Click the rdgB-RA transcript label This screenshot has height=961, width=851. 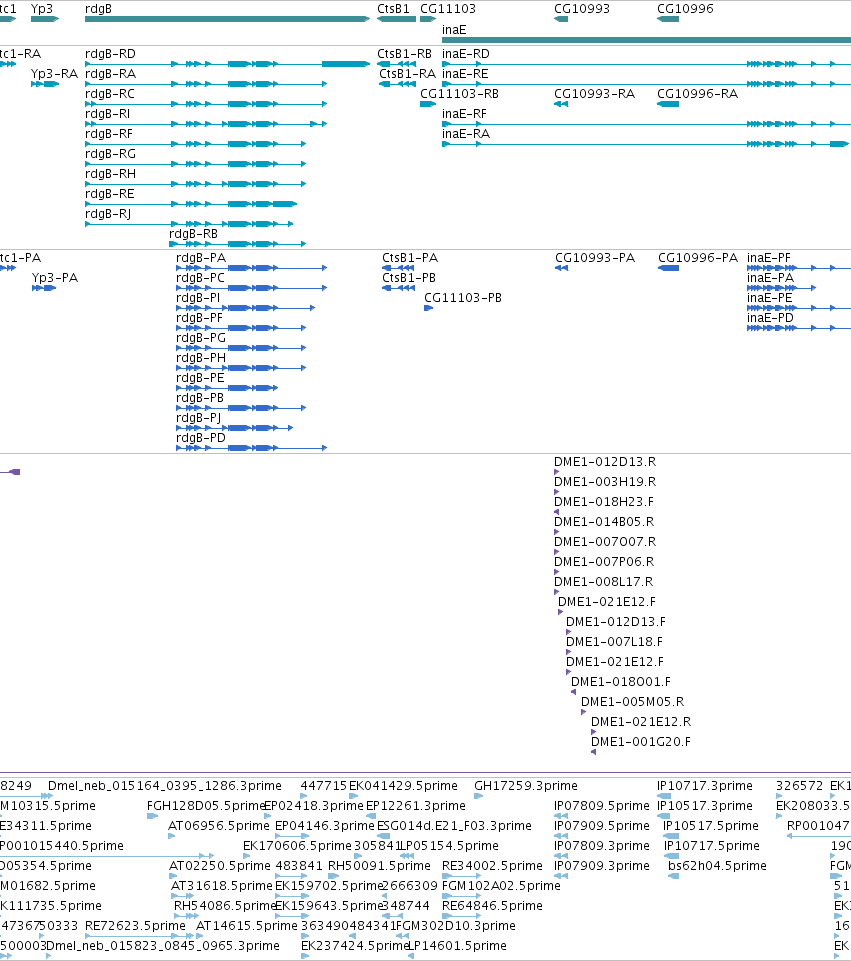(x=110, y=74)
